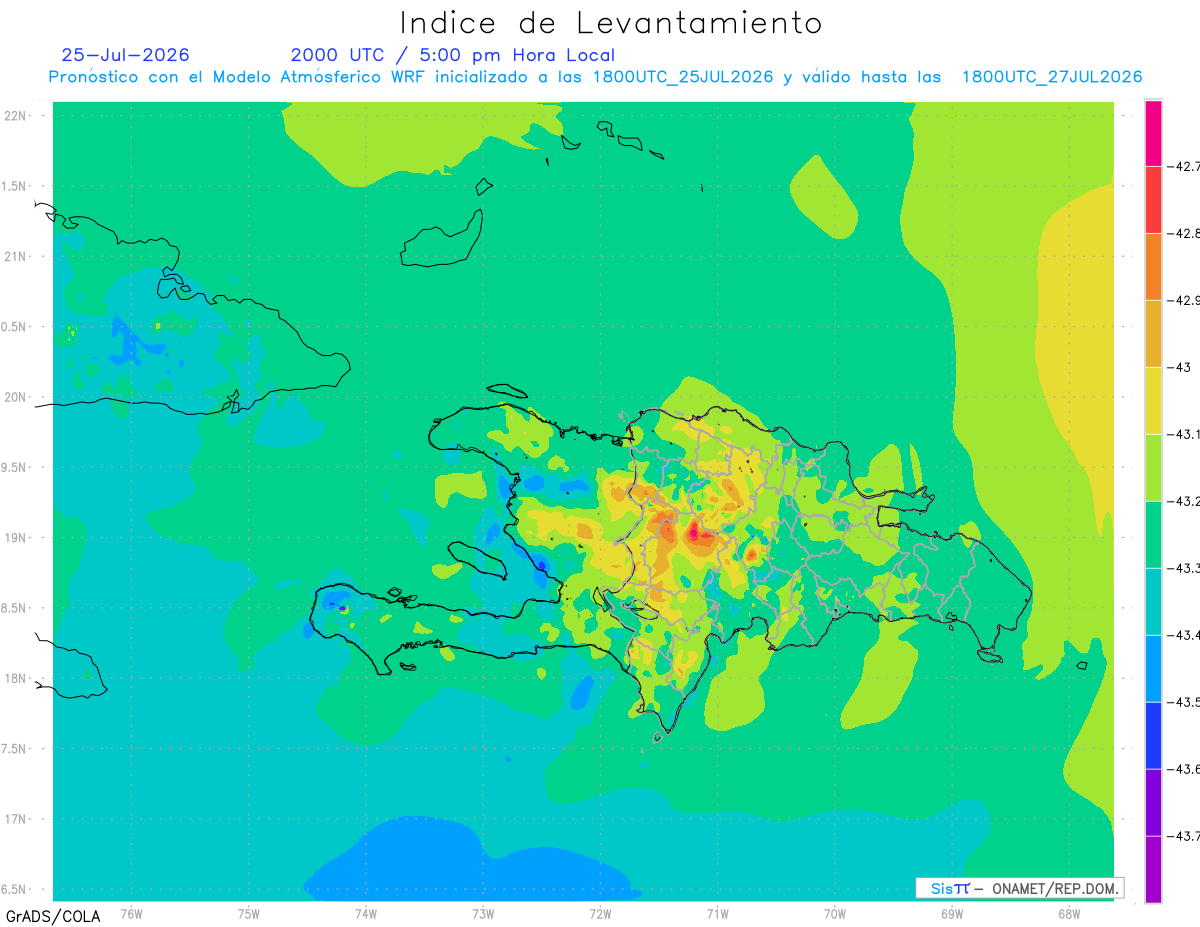This screenshot has width=1200, height=927.
Task: Pick the purple swatch below -43.7 in the colorbar
Action: [x=1153, y=869]
